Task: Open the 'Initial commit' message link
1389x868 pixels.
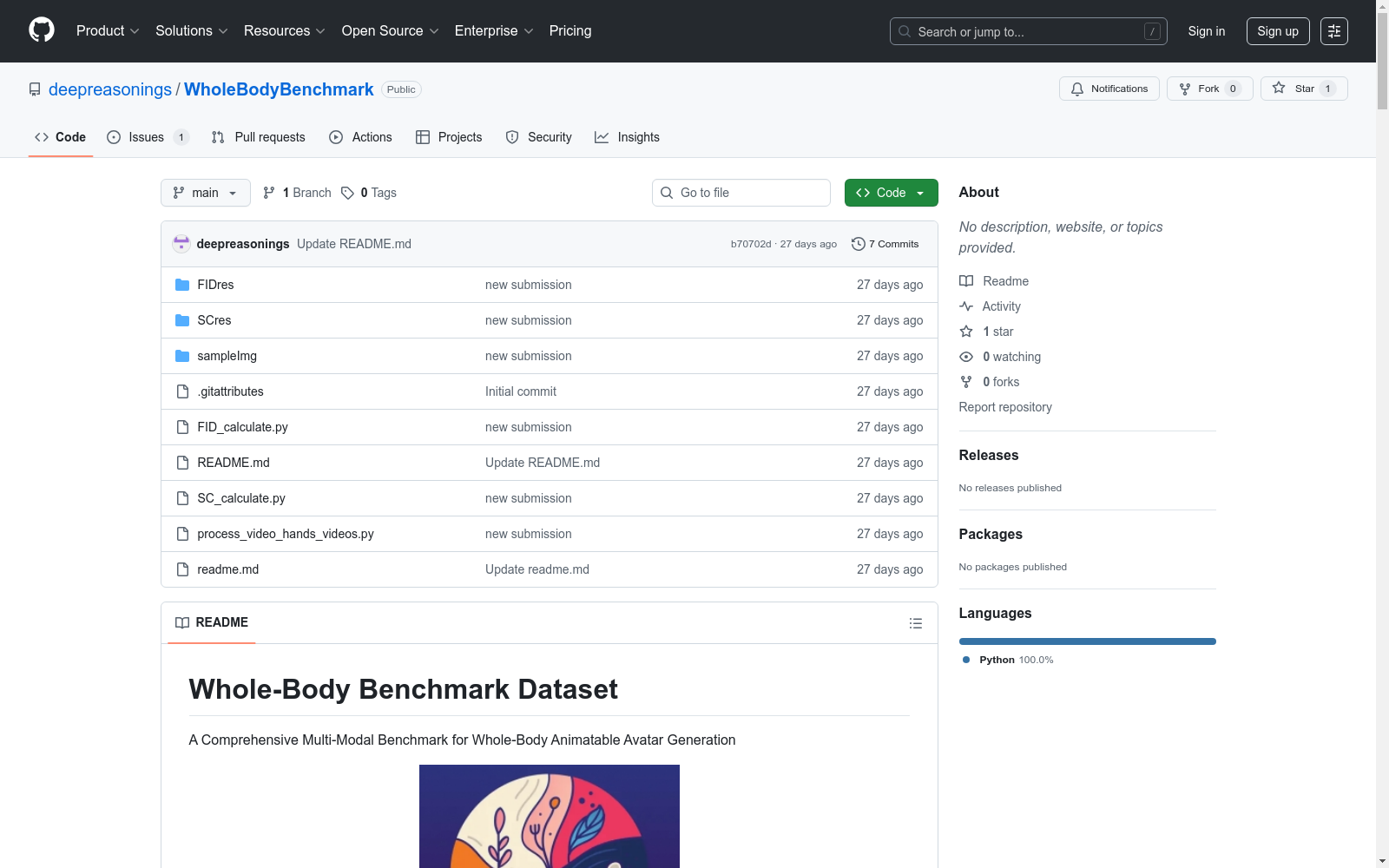Action: (521, 391)
